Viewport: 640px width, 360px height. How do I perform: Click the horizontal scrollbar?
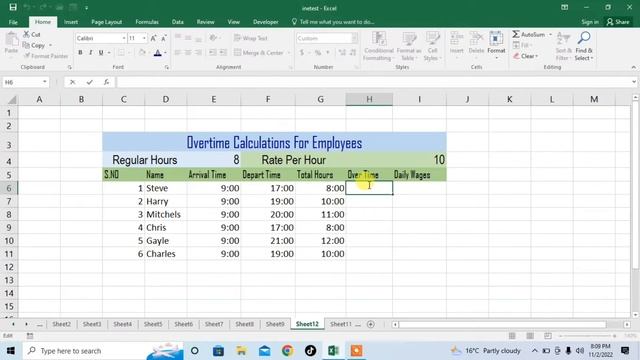coord(502,324)
